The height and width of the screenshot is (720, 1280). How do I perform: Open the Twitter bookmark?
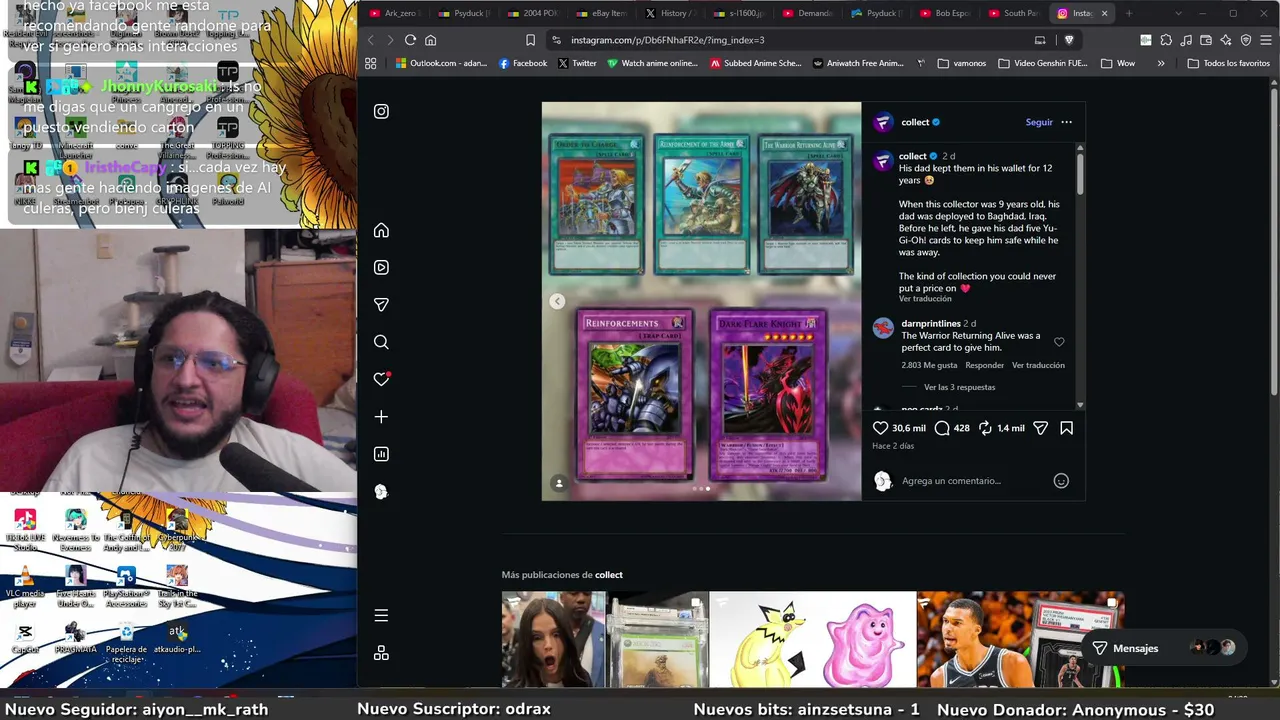point(577,63)
